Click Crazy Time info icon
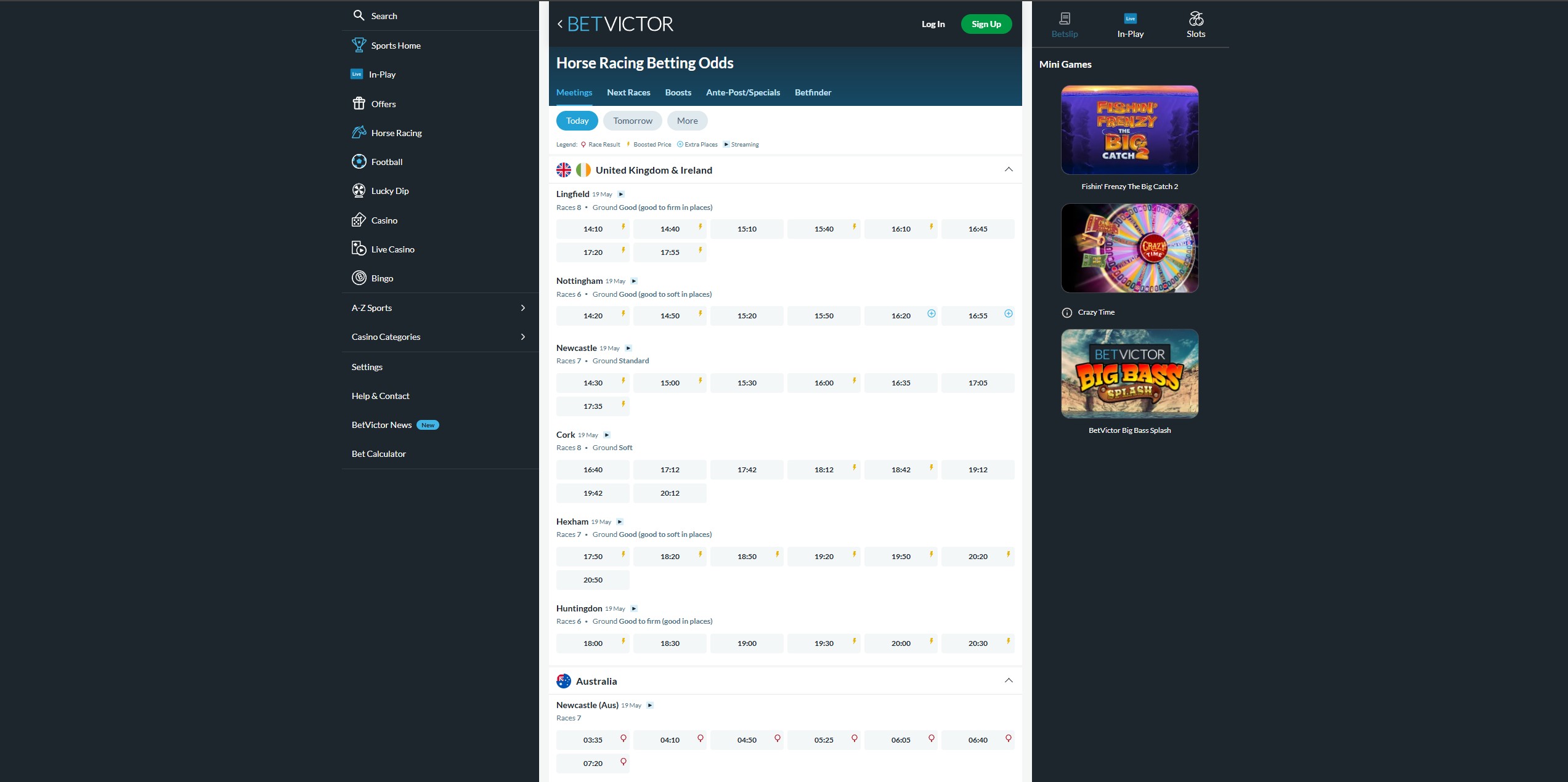This screenshot has width=1568, height=782. [1066, 312]
